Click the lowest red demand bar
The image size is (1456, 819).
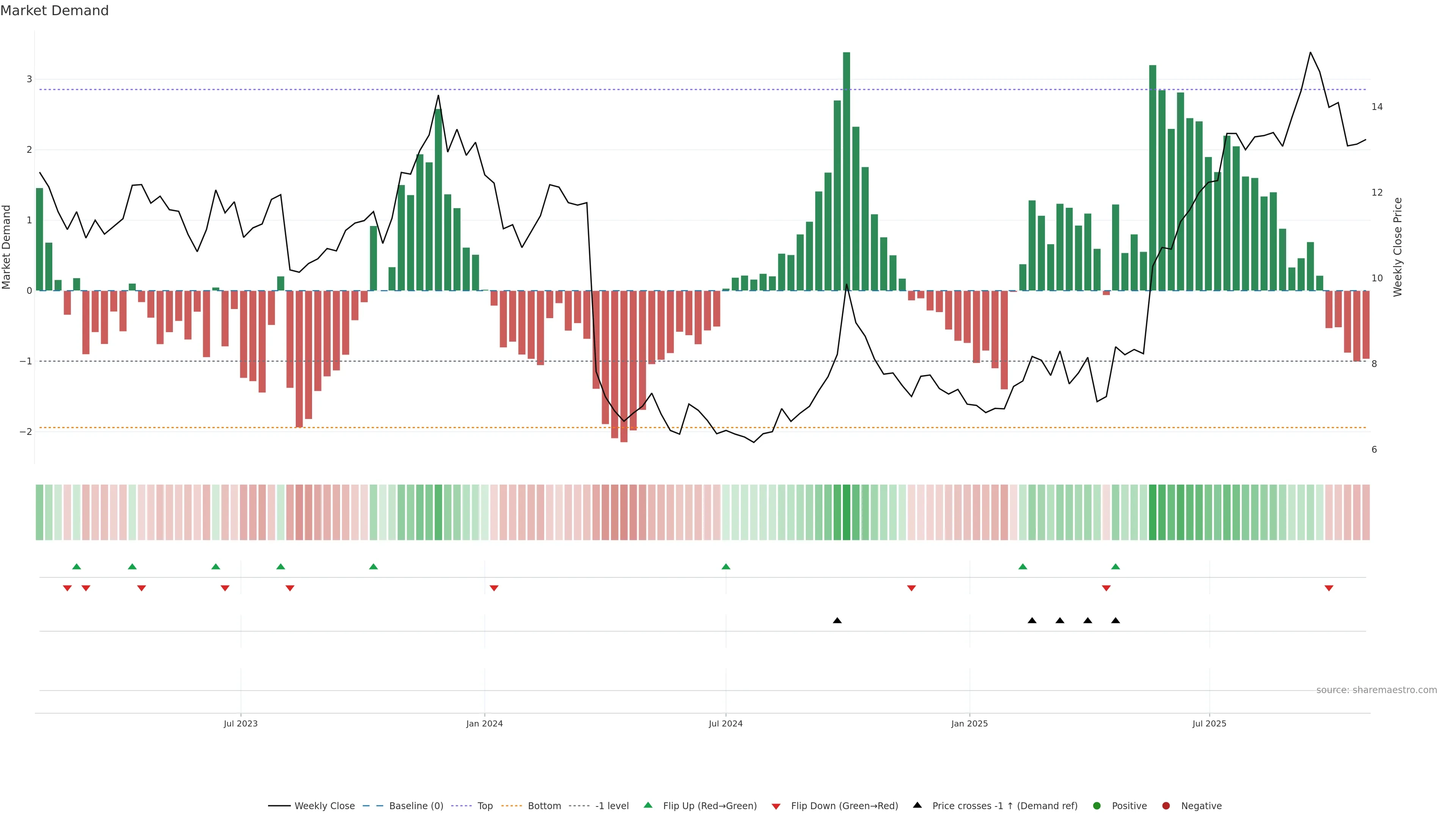624,367
